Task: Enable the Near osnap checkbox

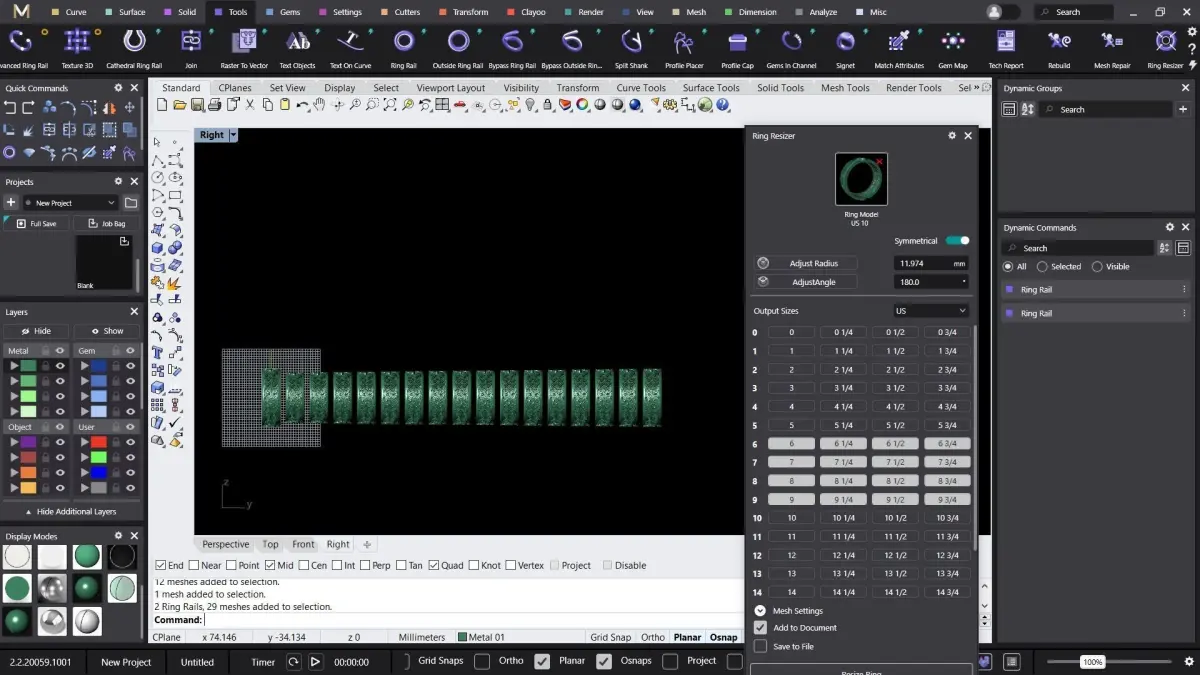Action: 193,566
